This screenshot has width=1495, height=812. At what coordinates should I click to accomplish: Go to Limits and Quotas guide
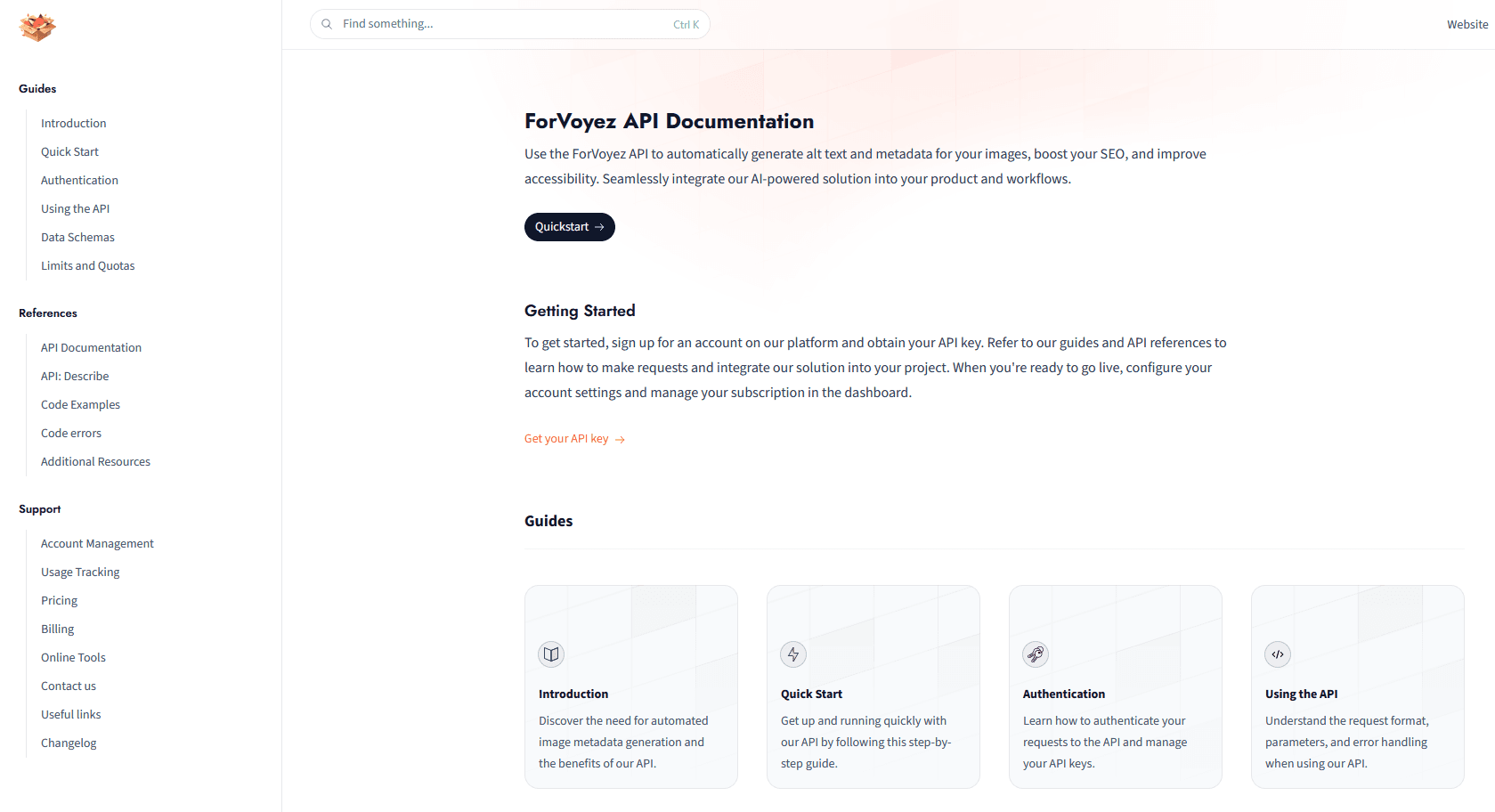(88, 265)
